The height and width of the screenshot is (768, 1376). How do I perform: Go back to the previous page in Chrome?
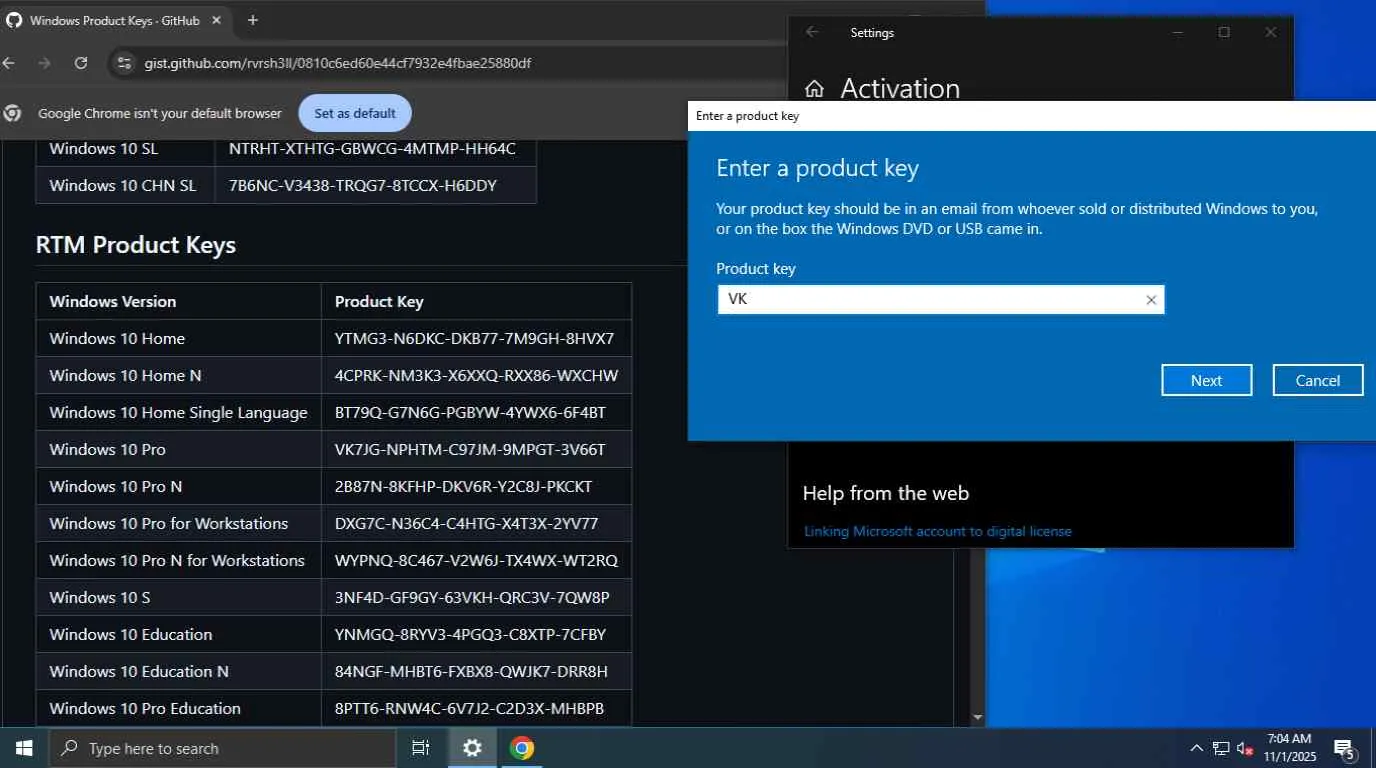[x=9, y=63]
